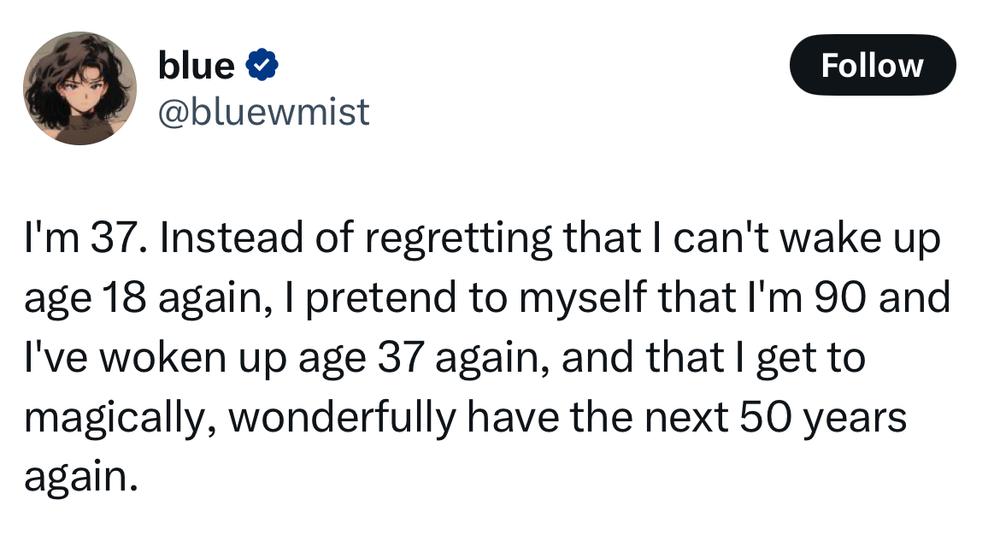
Task: Click the opening sentence "I'm 37."
Action: (x=86, y=238)
